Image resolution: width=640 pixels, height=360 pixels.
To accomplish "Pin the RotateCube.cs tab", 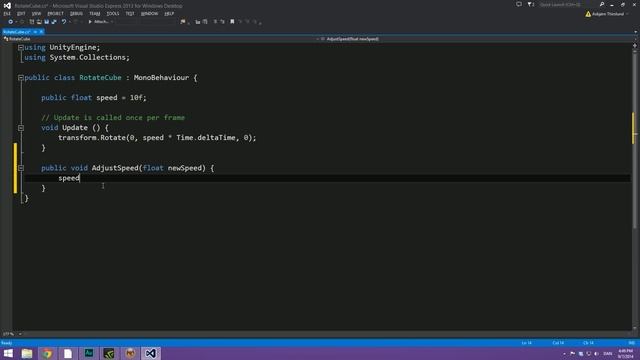I will [x=35, y=32].
